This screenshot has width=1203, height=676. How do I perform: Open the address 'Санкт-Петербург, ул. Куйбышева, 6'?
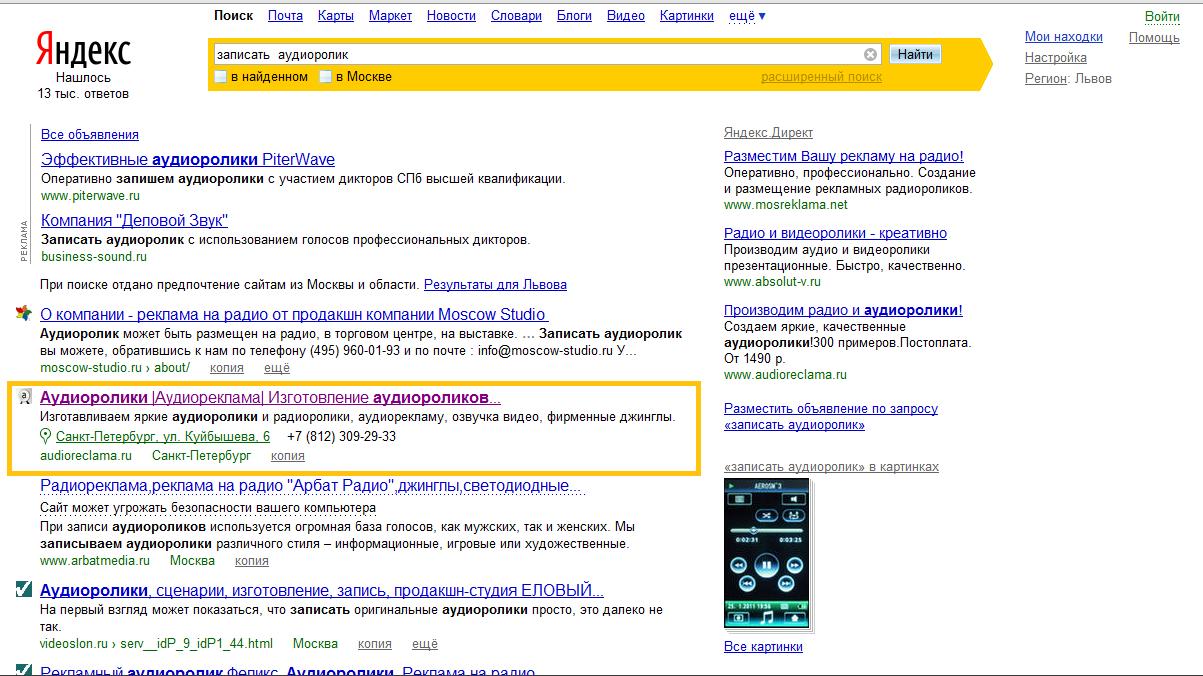coord(163,437)
